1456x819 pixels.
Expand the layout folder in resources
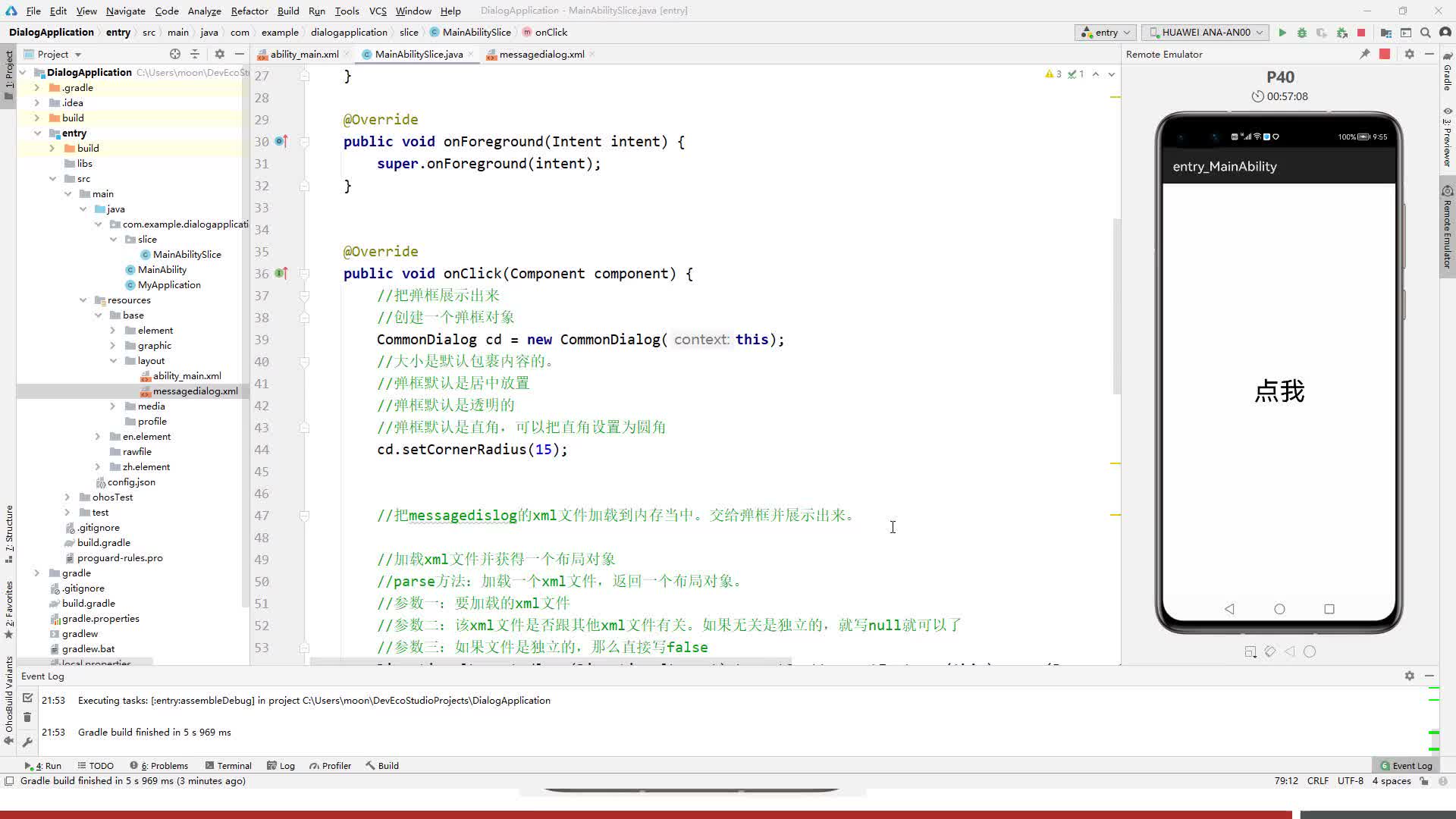[x=113, y=360]
